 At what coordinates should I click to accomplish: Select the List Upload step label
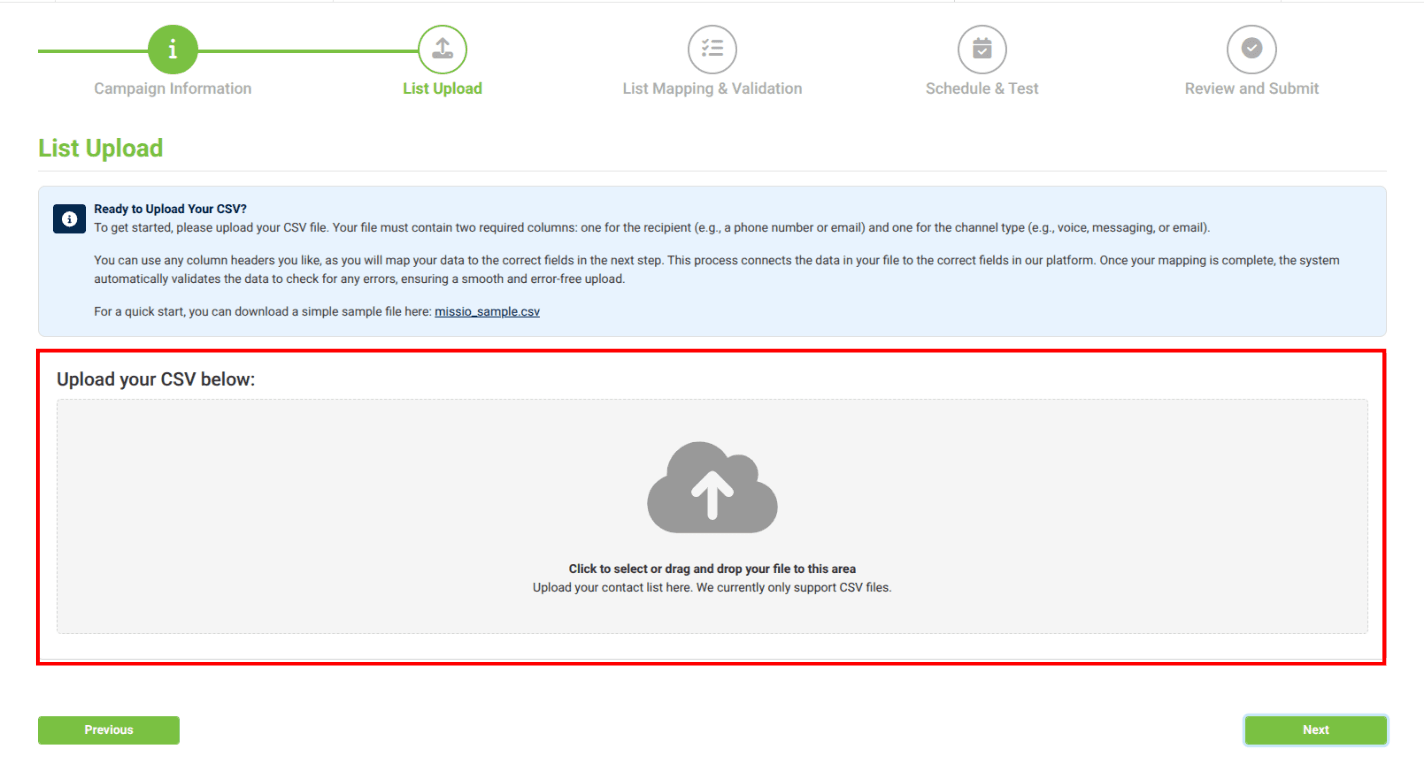pyautogui.click(x=442, y=88)
